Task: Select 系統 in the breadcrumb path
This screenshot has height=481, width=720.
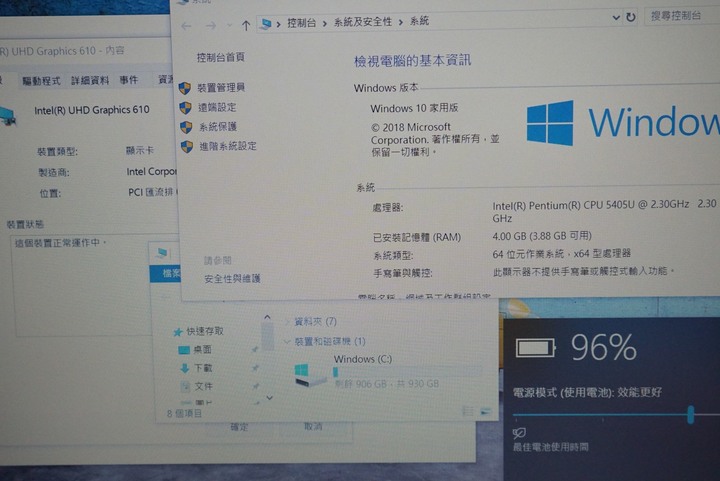Action: point(419,21)
